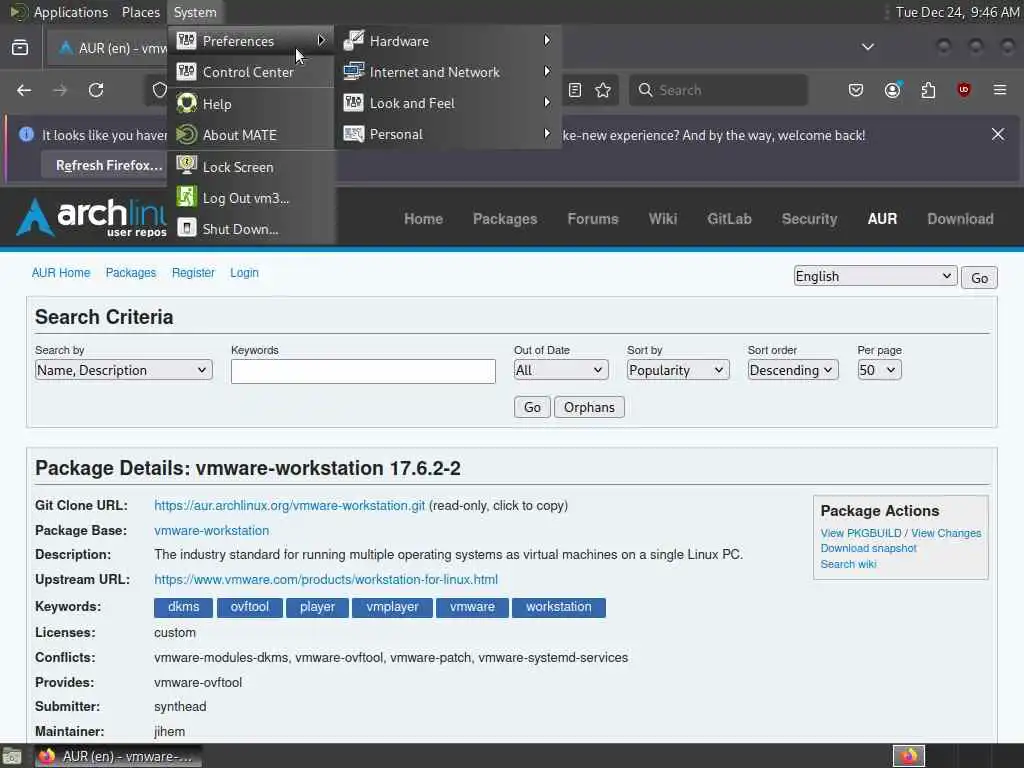Open the uBlock Origin extension icon
Screen dimensions: 1024x768
pos(964,90)
